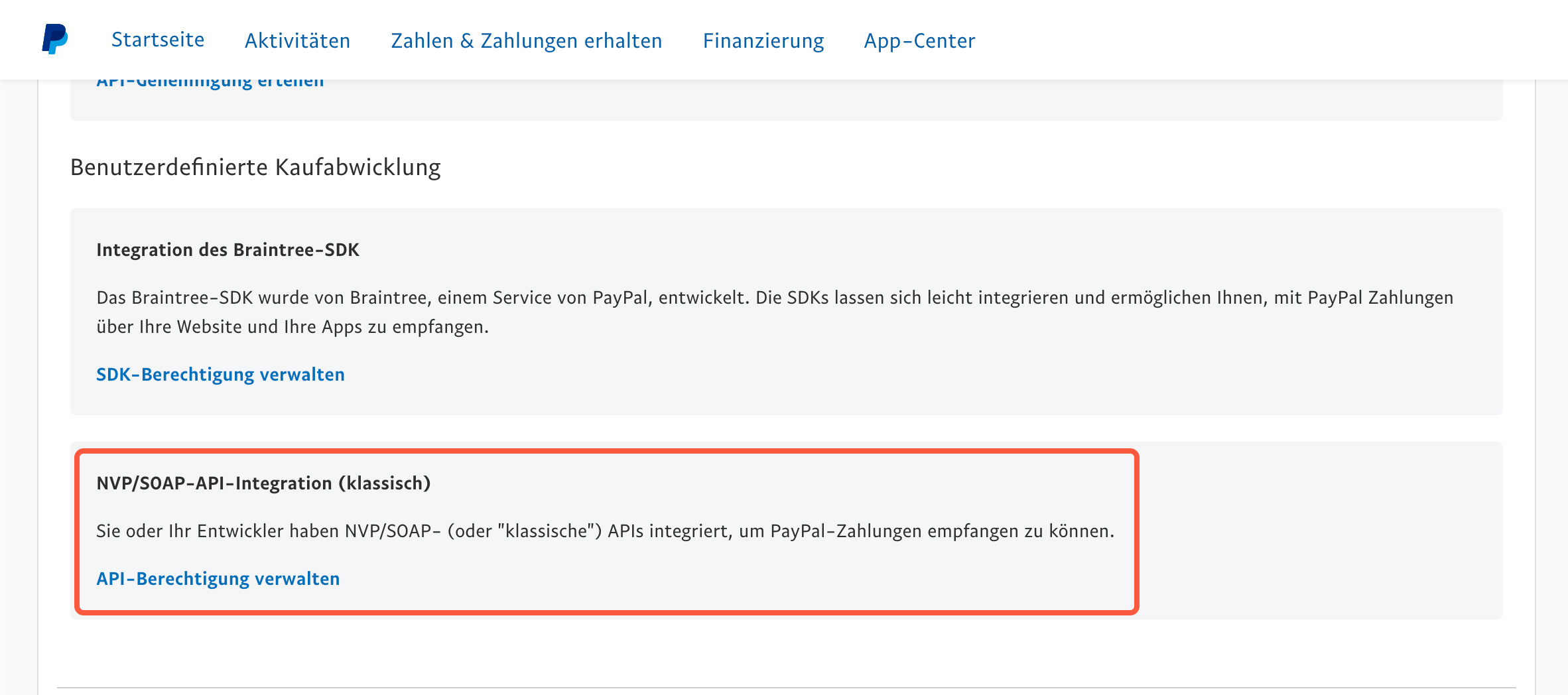
Task: Open Zahlen & Zahlungen erhalten menu
Action: point(526,40)
